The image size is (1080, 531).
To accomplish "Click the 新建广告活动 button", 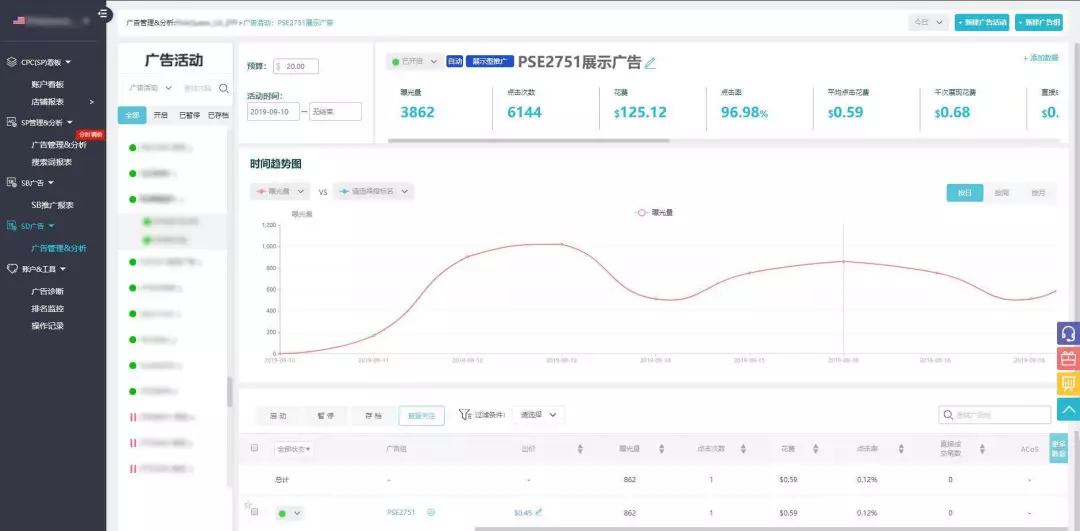I will coord(982,23).
